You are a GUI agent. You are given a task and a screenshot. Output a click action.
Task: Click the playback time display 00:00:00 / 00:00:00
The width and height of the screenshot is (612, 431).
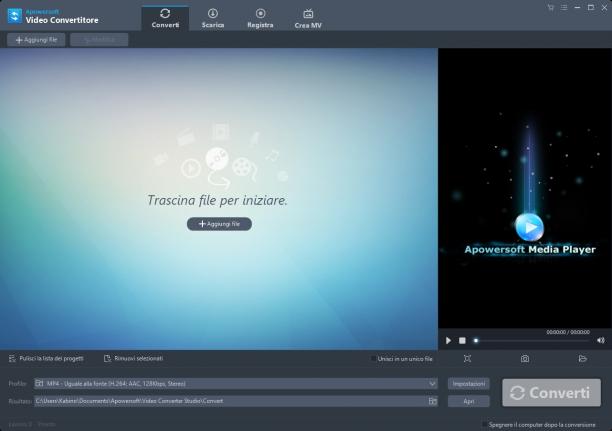tap(568, 332)
